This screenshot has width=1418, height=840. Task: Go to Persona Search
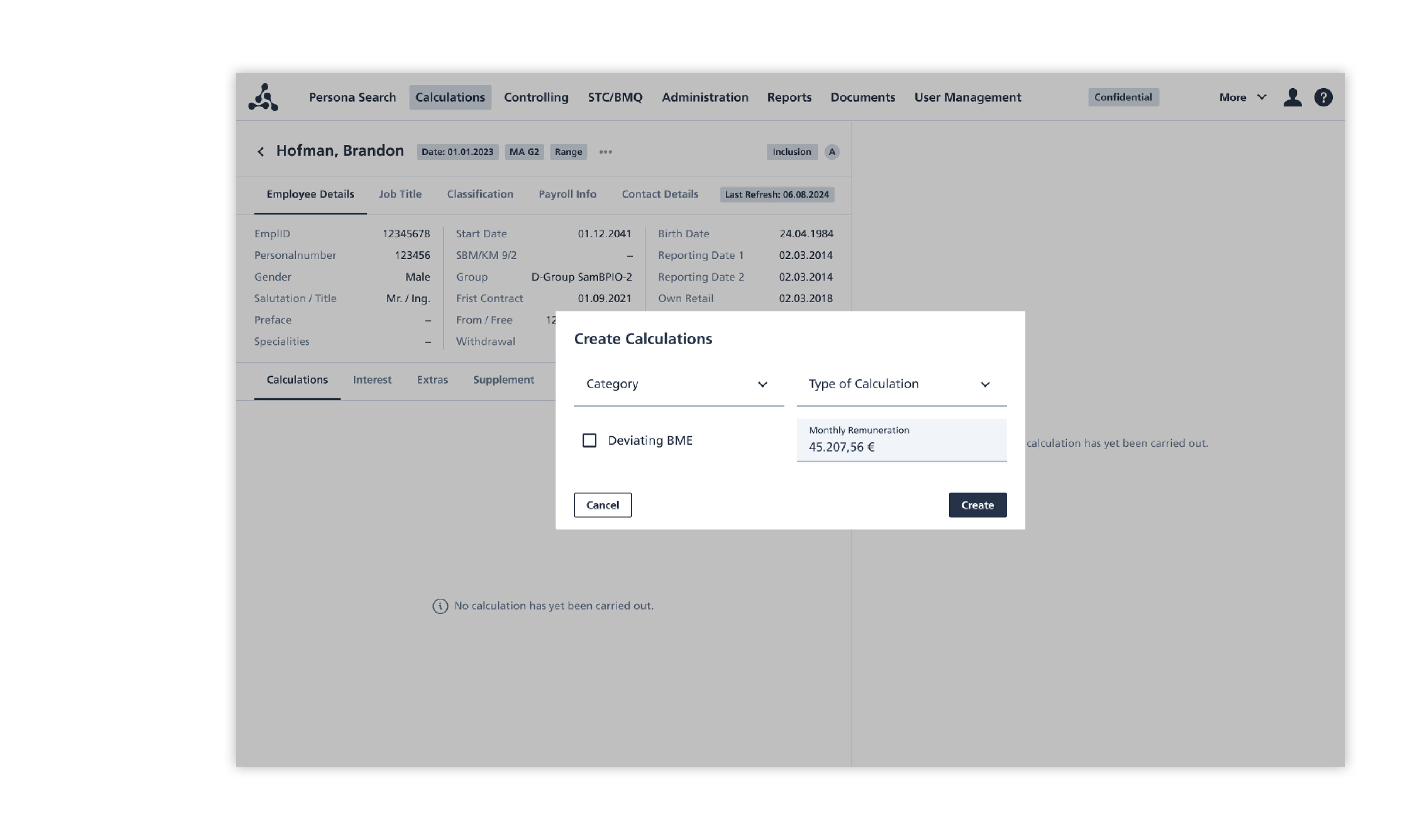click(352, 97)
